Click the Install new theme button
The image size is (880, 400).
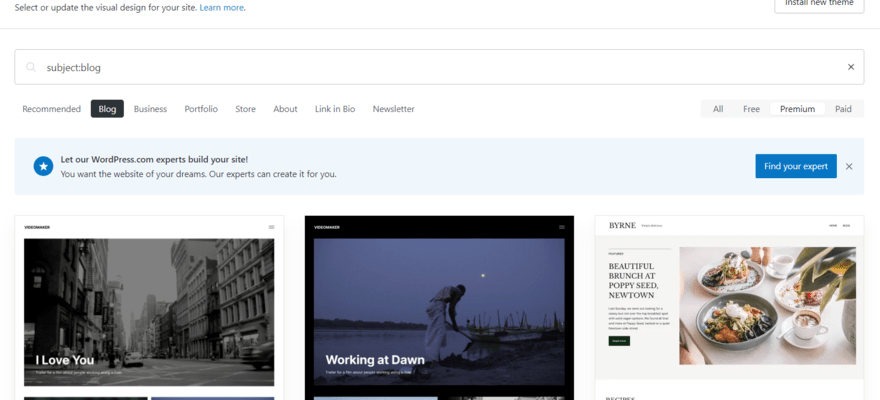click(819, 3)
